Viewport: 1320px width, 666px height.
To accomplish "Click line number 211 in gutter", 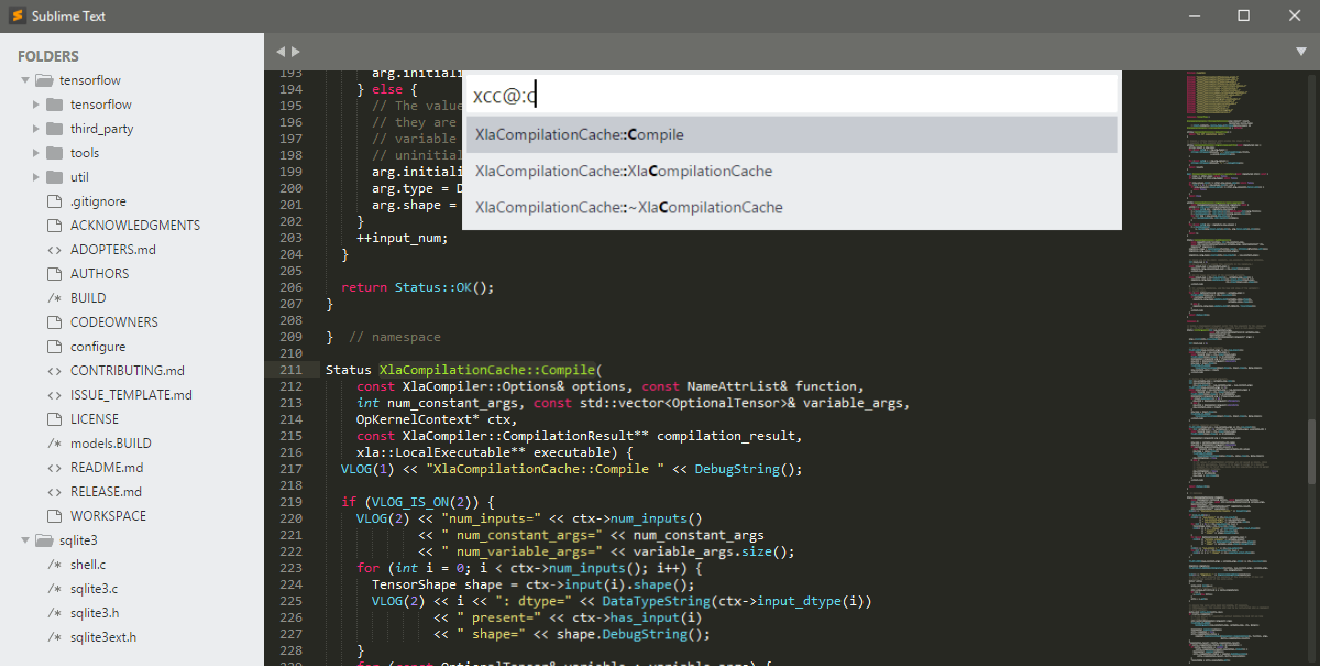I will click(x=291, y=370).
